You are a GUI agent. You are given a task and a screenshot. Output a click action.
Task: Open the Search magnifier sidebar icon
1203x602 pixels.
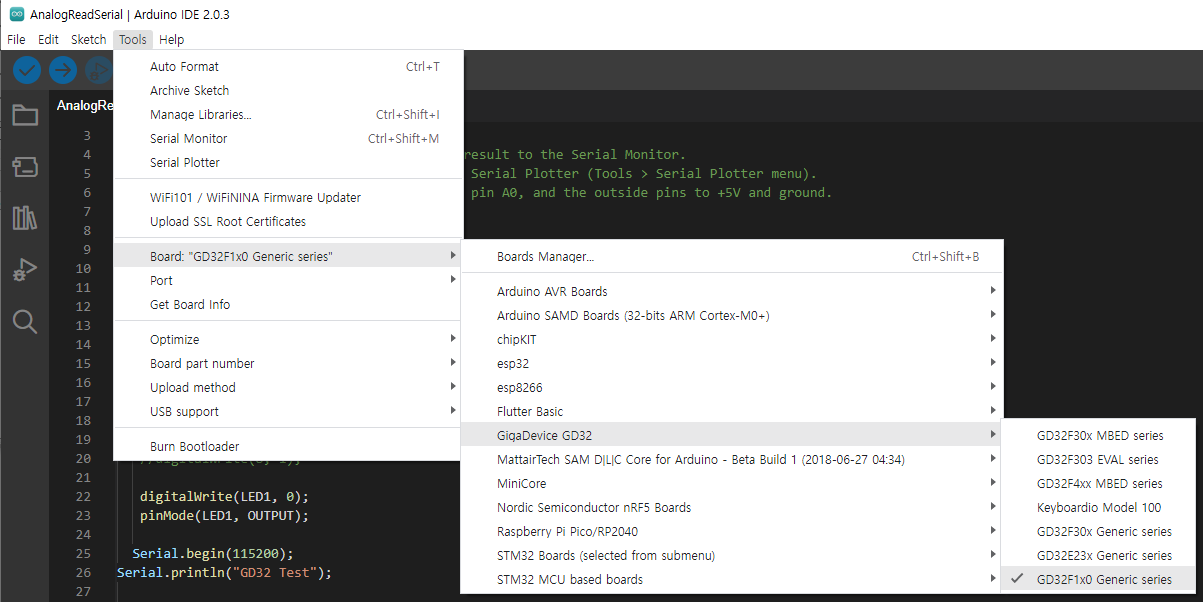tap(25, 321)
